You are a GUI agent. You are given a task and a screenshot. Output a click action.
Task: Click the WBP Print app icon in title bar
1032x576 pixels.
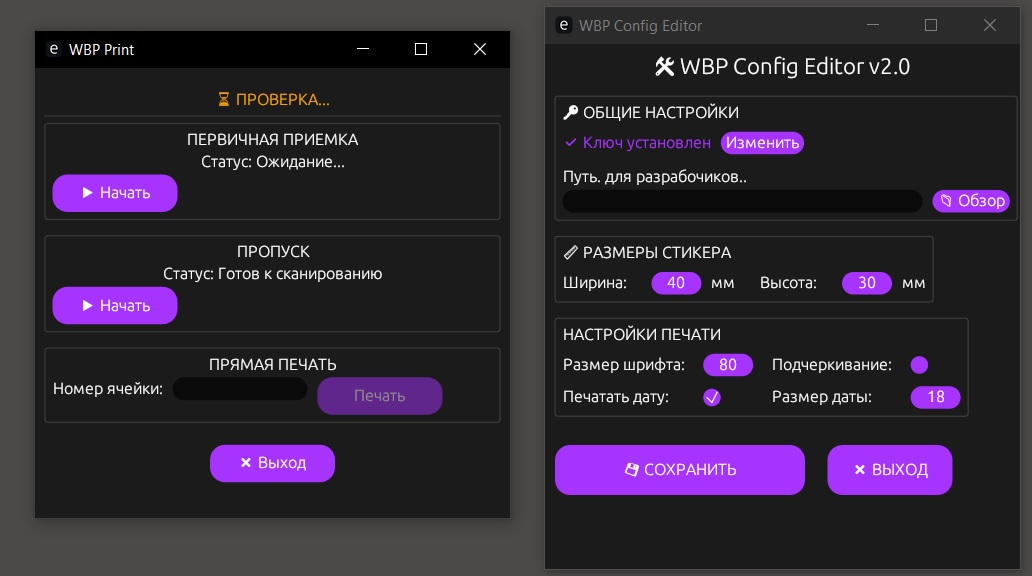click(x=54, y=49)
